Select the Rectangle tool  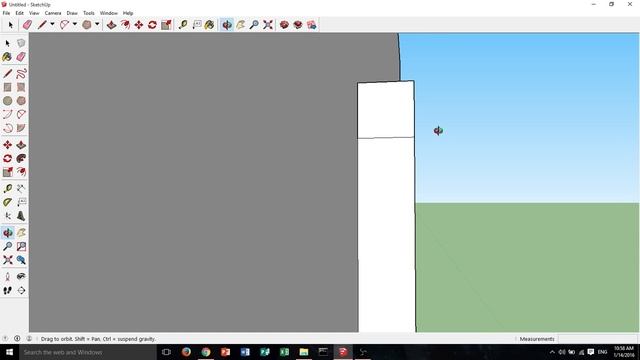tap(7, 87)
